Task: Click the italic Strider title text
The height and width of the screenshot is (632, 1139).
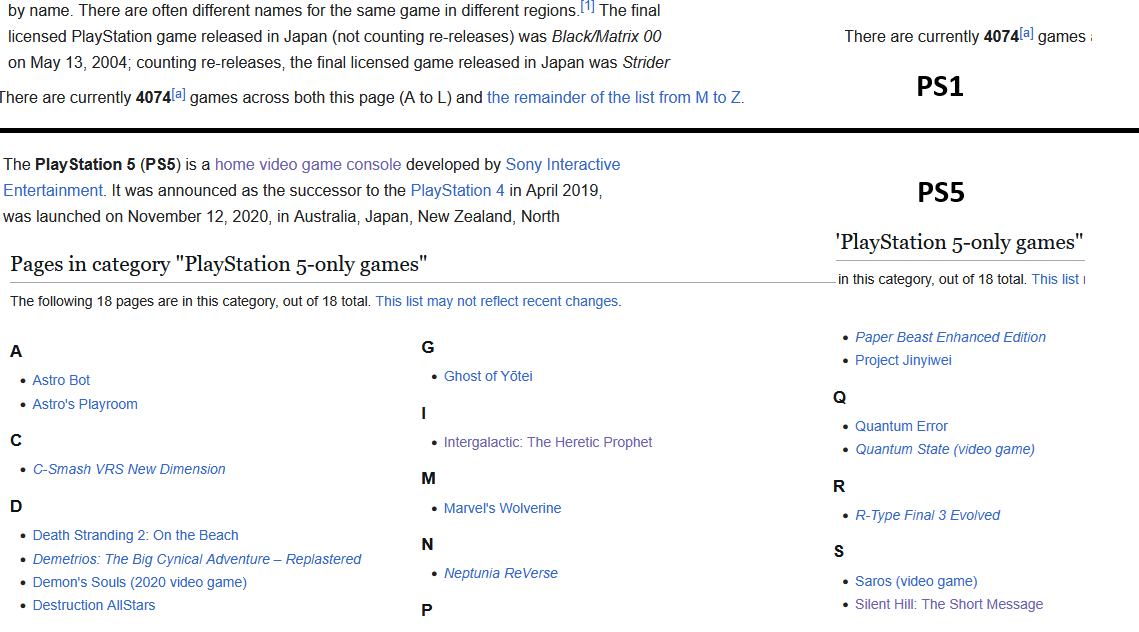Action: pos(646,62)
